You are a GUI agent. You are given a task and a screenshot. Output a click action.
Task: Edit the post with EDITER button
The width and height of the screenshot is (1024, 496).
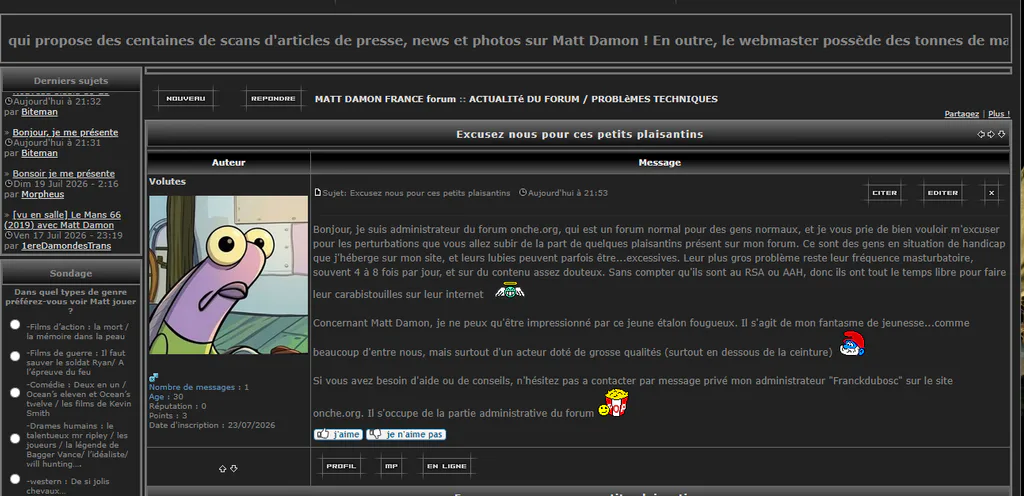pyautogui.click(x=942, y=193)
